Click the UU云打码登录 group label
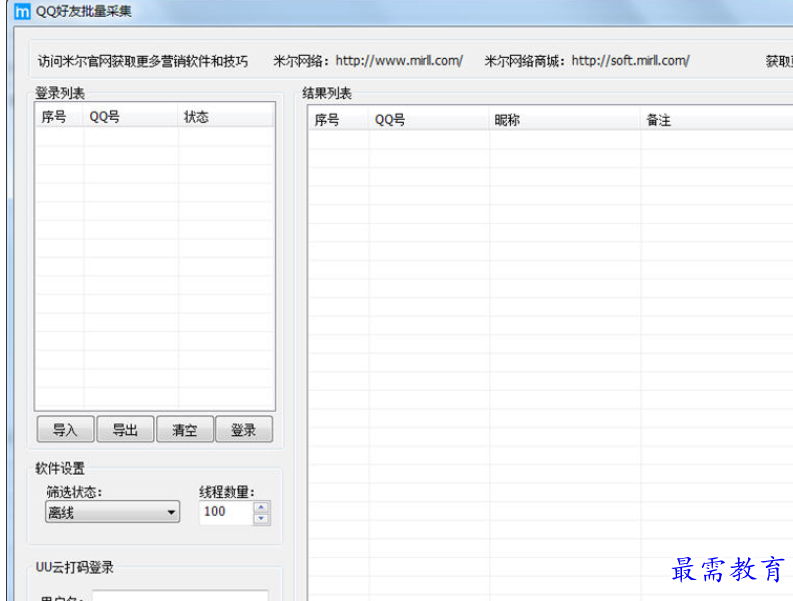The width and height of the screenshot is (793, 601). [74, 567]
